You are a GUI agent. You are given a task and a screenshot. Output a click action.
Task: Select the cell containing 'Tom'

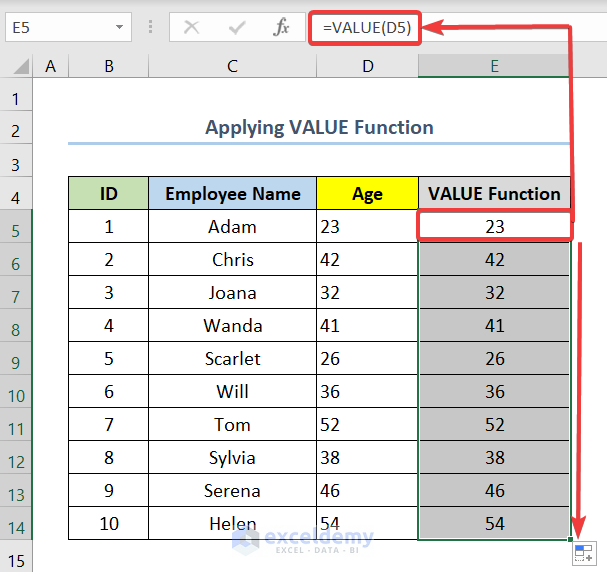pyautogui.click(x=232, y=425)
